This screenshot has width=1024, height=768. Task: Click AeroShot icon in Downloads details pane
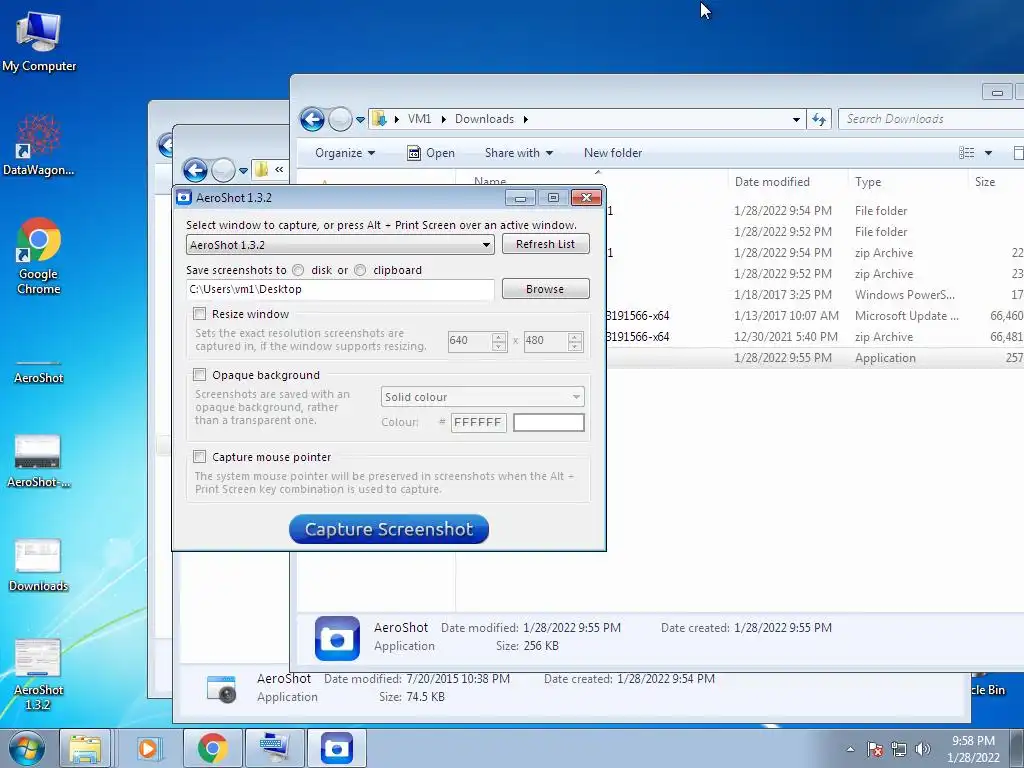[x=337, y=638]
